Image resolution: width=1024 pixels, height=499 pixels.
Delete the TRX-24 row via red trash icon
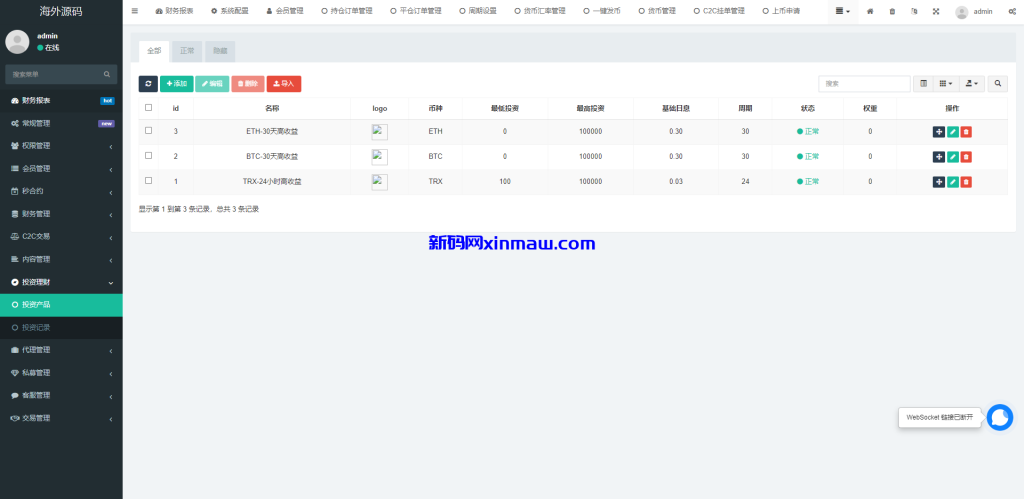pyautogui.click(x=967, y=182)
